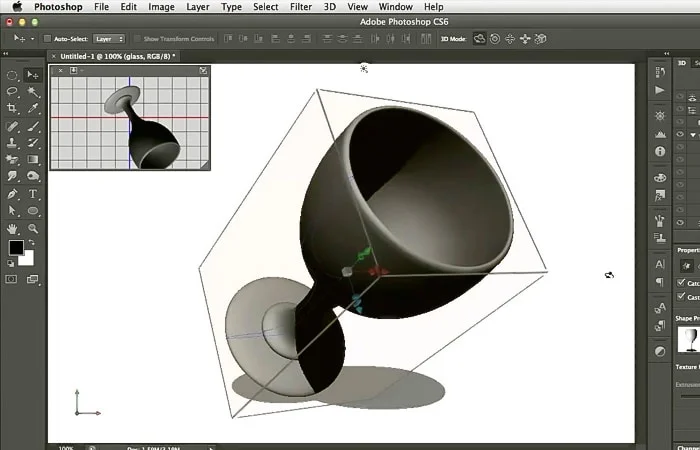Open the Image menu

[161, 7]
